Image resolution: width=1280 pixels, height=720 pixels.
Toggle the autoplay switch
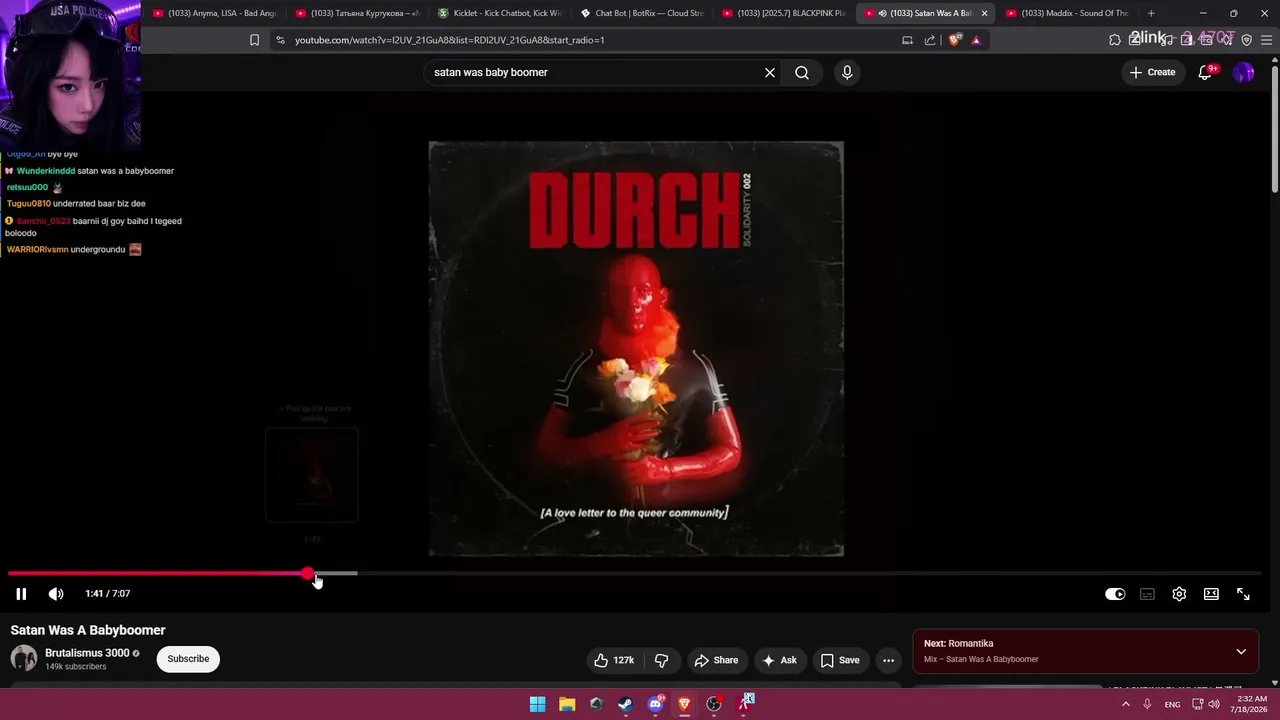coord(1115,594)
